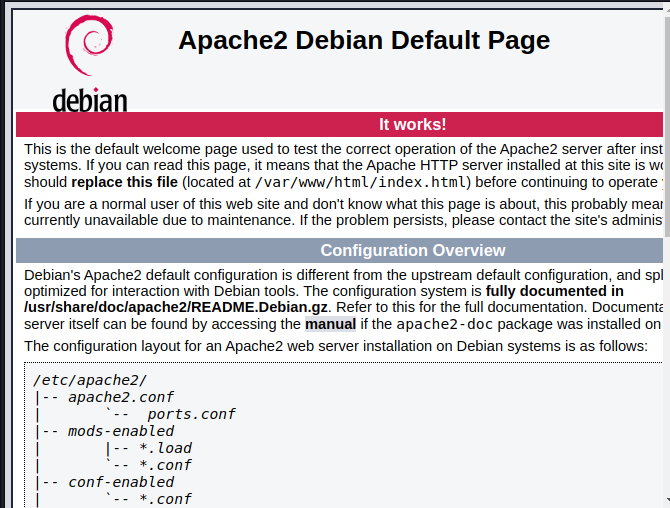Click the "It works!" red banner
670x508 pixels.
pos(339,124)
